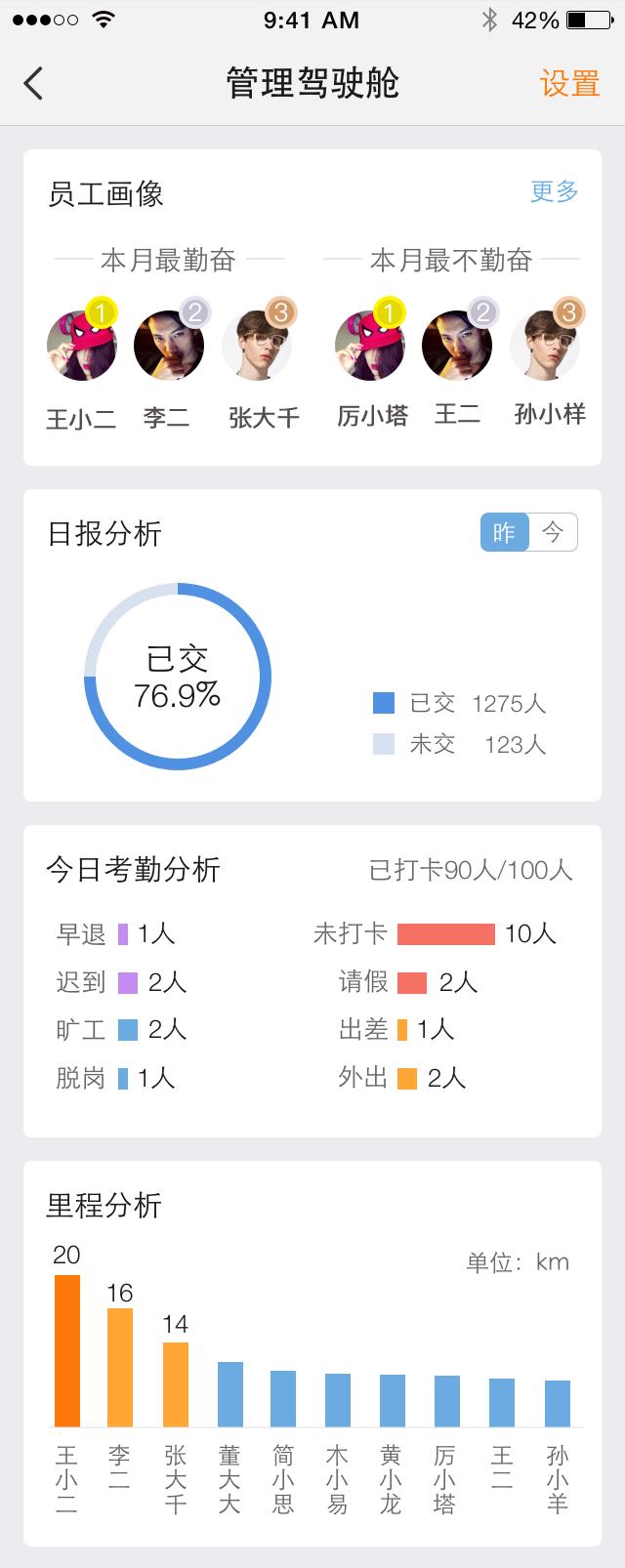Tap 王小二's 20 km mileage bar
This screenshot has width=625, height=1568.
pyautogui.click(x=67, y=1350)
